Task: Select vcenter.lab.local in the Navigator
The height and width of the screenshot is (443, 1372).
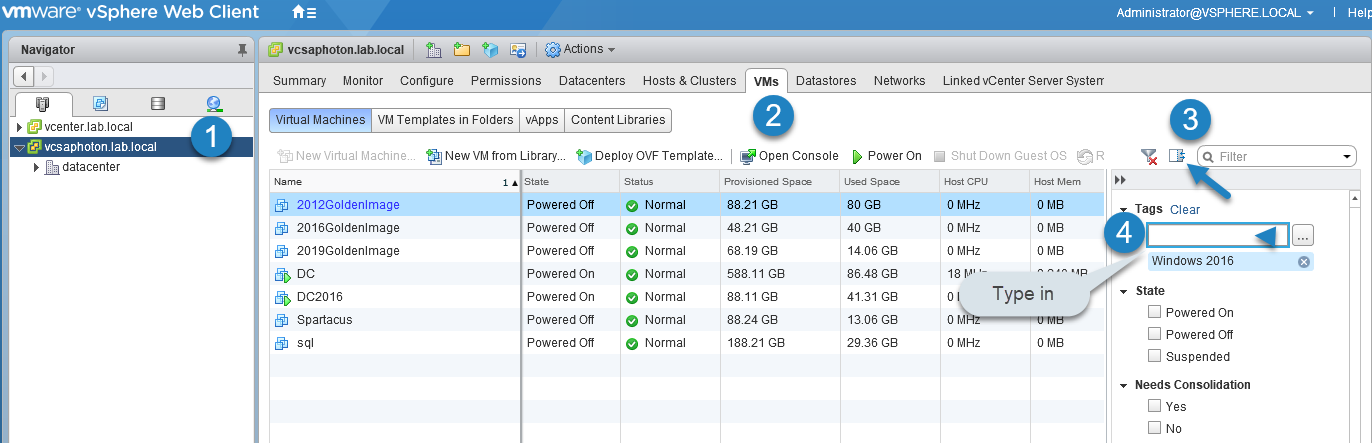Action: [88, 127]
